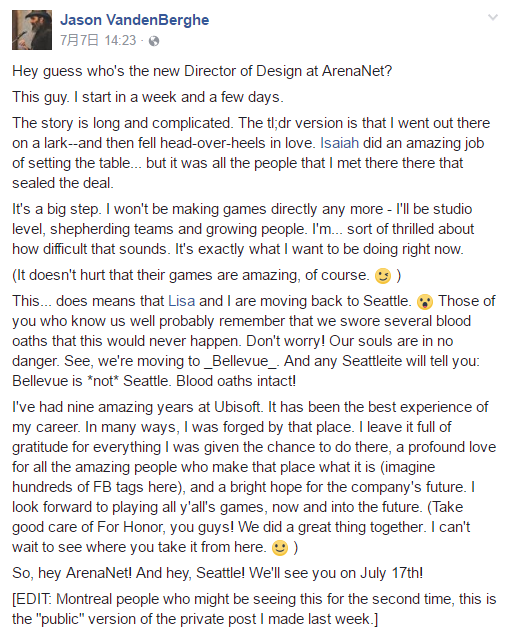
Task: Click the public globe privacy icon
Action: click(154, 41)
